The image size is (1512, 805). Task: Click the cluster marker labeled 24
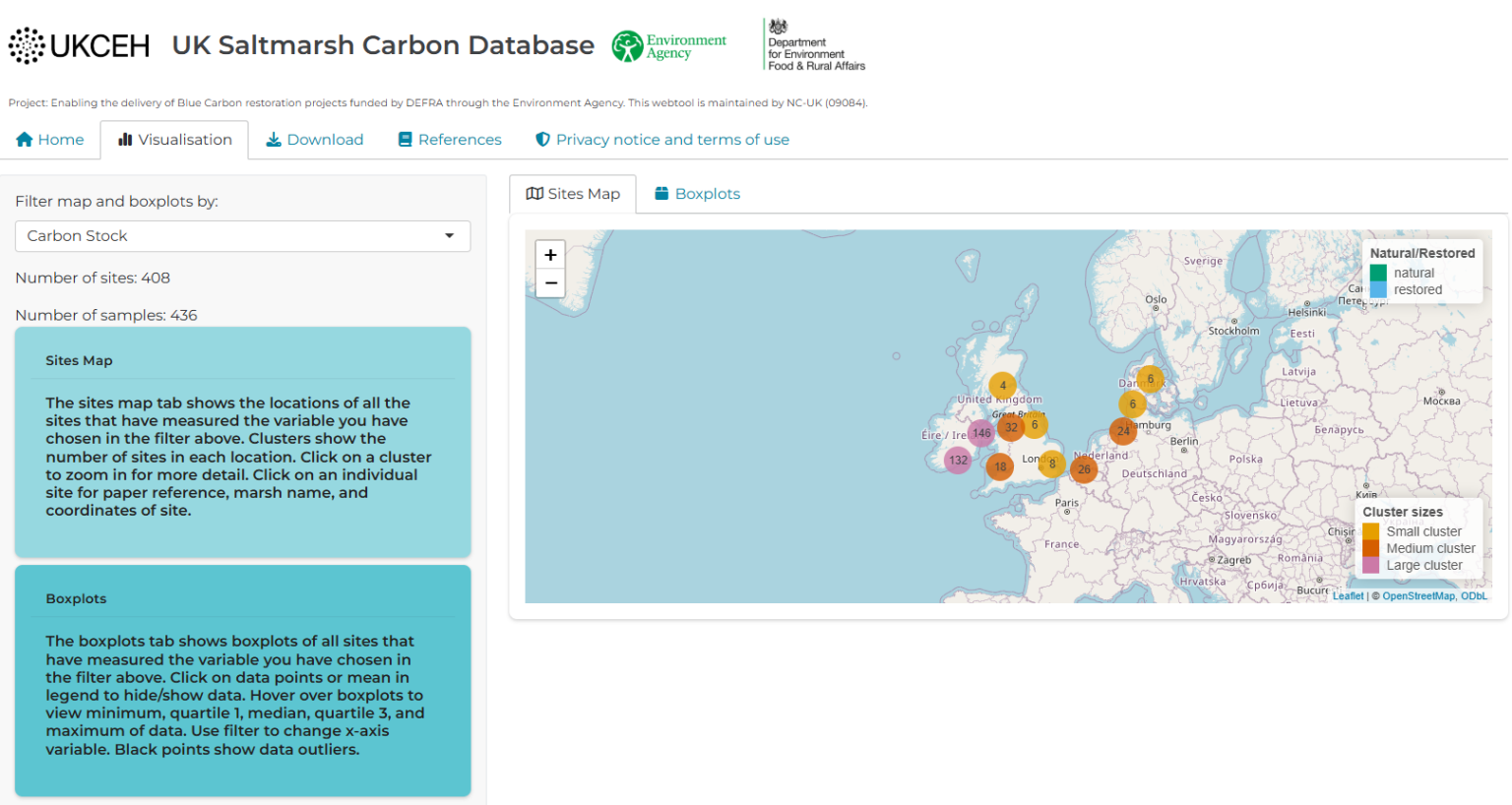pos(1123,431)
